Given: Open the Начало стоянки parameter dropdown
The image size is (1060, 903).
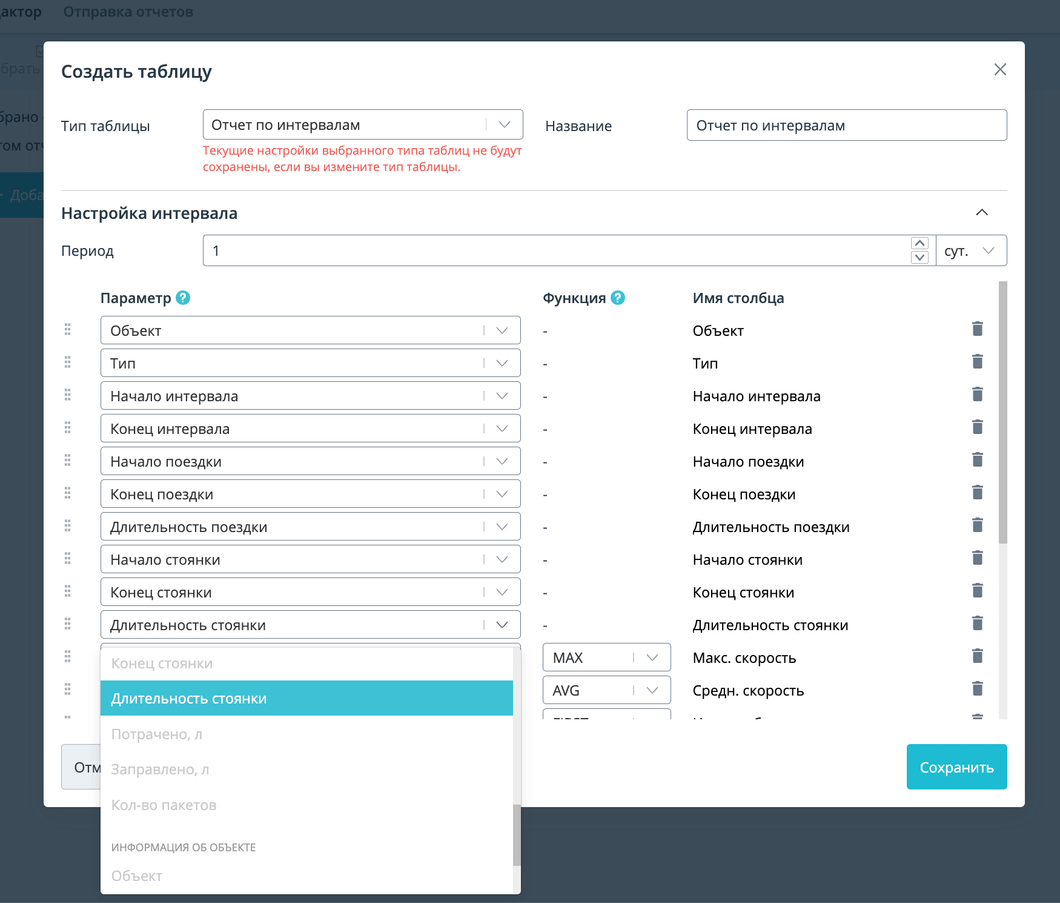Looking at the screenshot, I should pyautogui.click(x=310, y=560).
